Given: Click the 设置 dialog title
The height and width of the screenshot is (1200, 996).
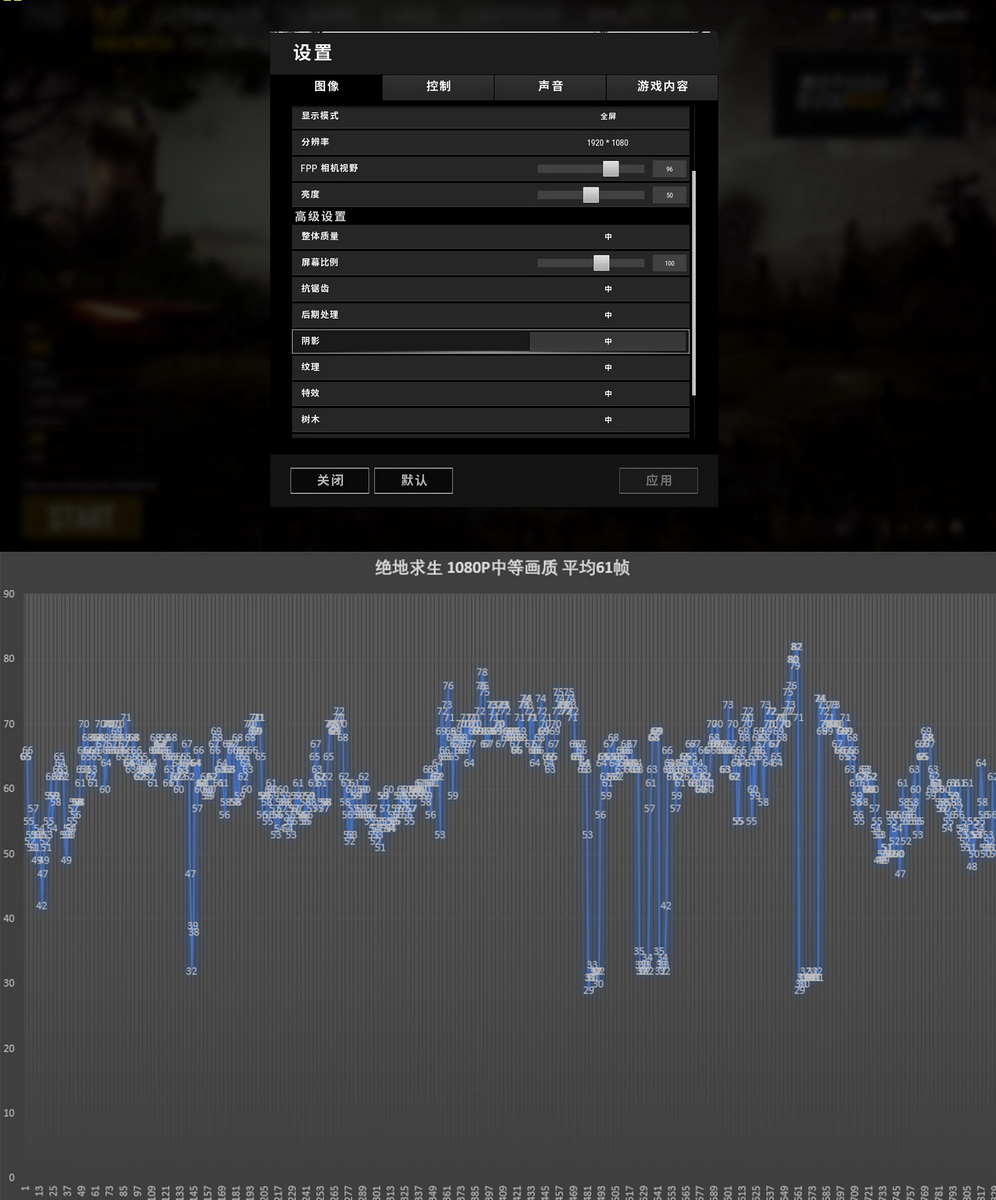Looking at the screenshot, I should (312, 53).
